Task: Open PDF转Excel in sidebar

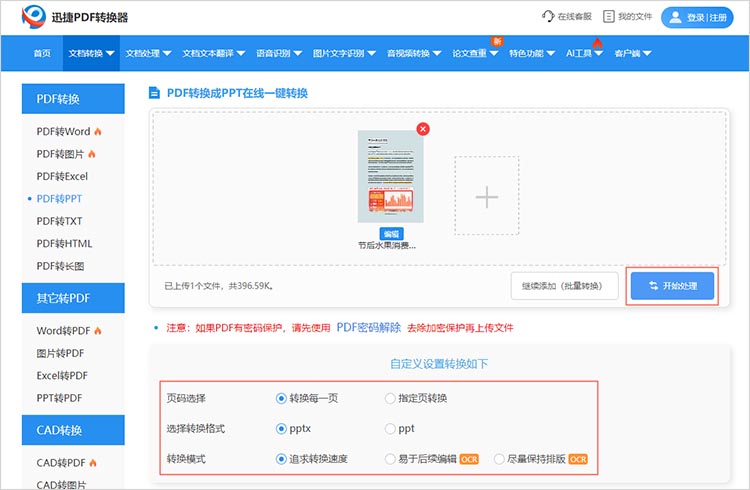Action: point(62,176)
